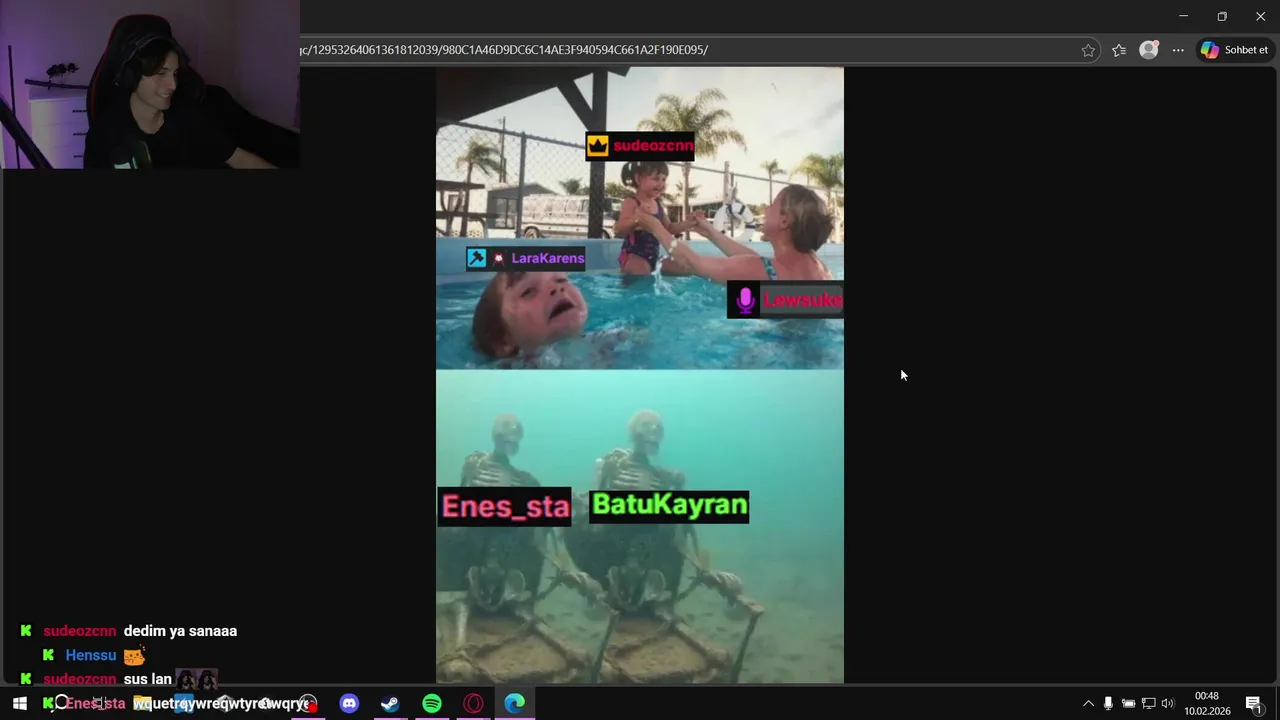Open the Edge profile avatar
1280x720 pixels.
[1149, 50]
